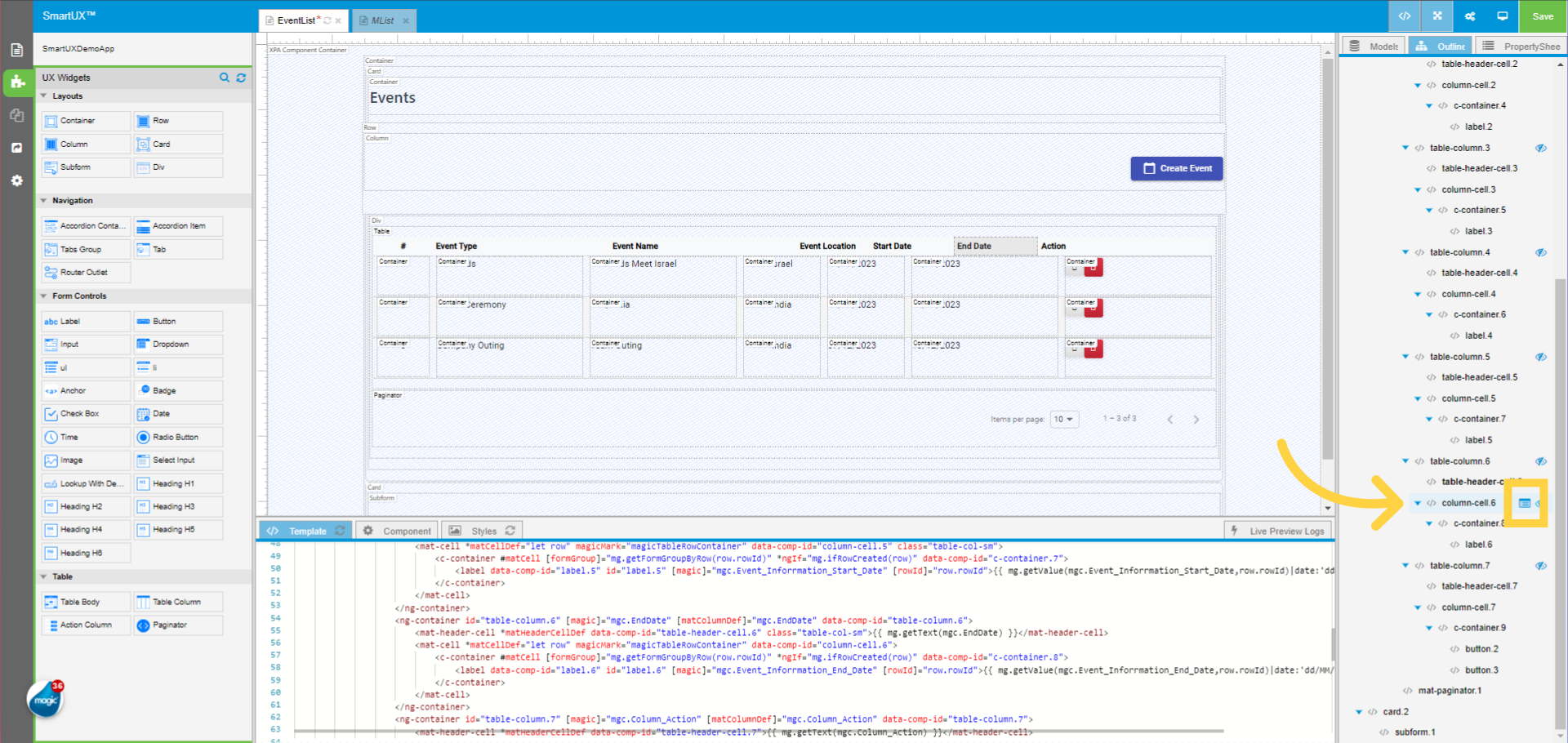
Task: Click the highlighted table icon beside column-cell.6
Action: coord(1526,503)
